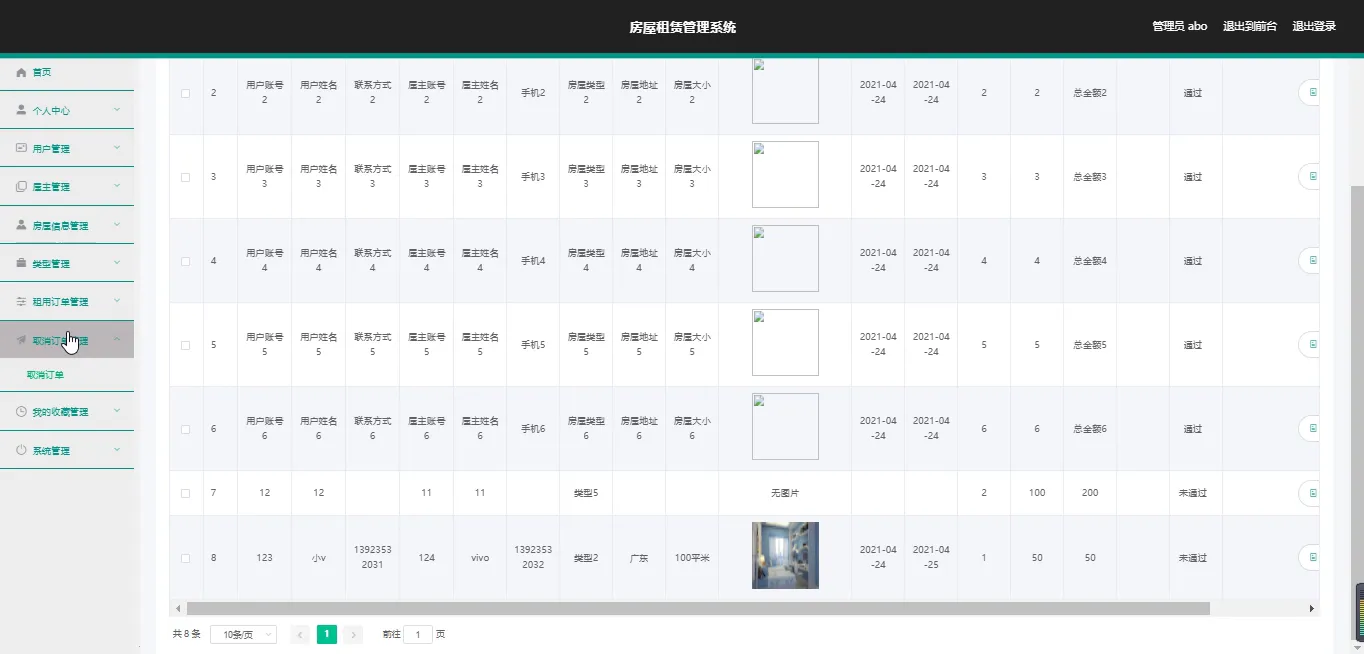This screenshot has width=1364, height=654.
Task: Click the 无图片 cell in row 7
Action: pos(785,493)
